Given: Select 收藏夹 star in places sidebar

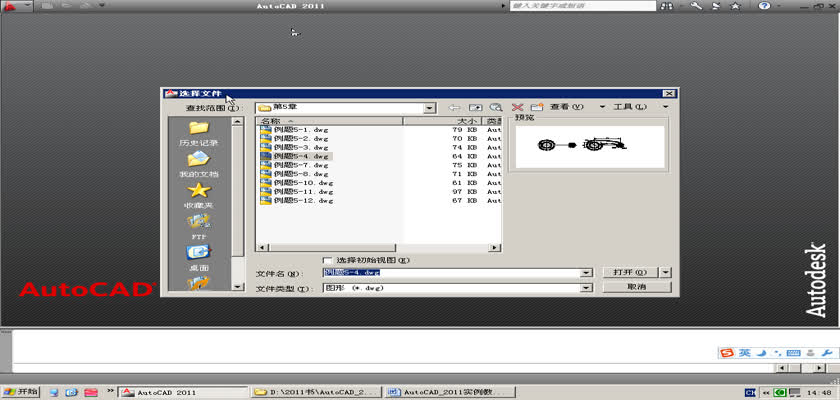Looking at the screenshot, I should point(199,195).
